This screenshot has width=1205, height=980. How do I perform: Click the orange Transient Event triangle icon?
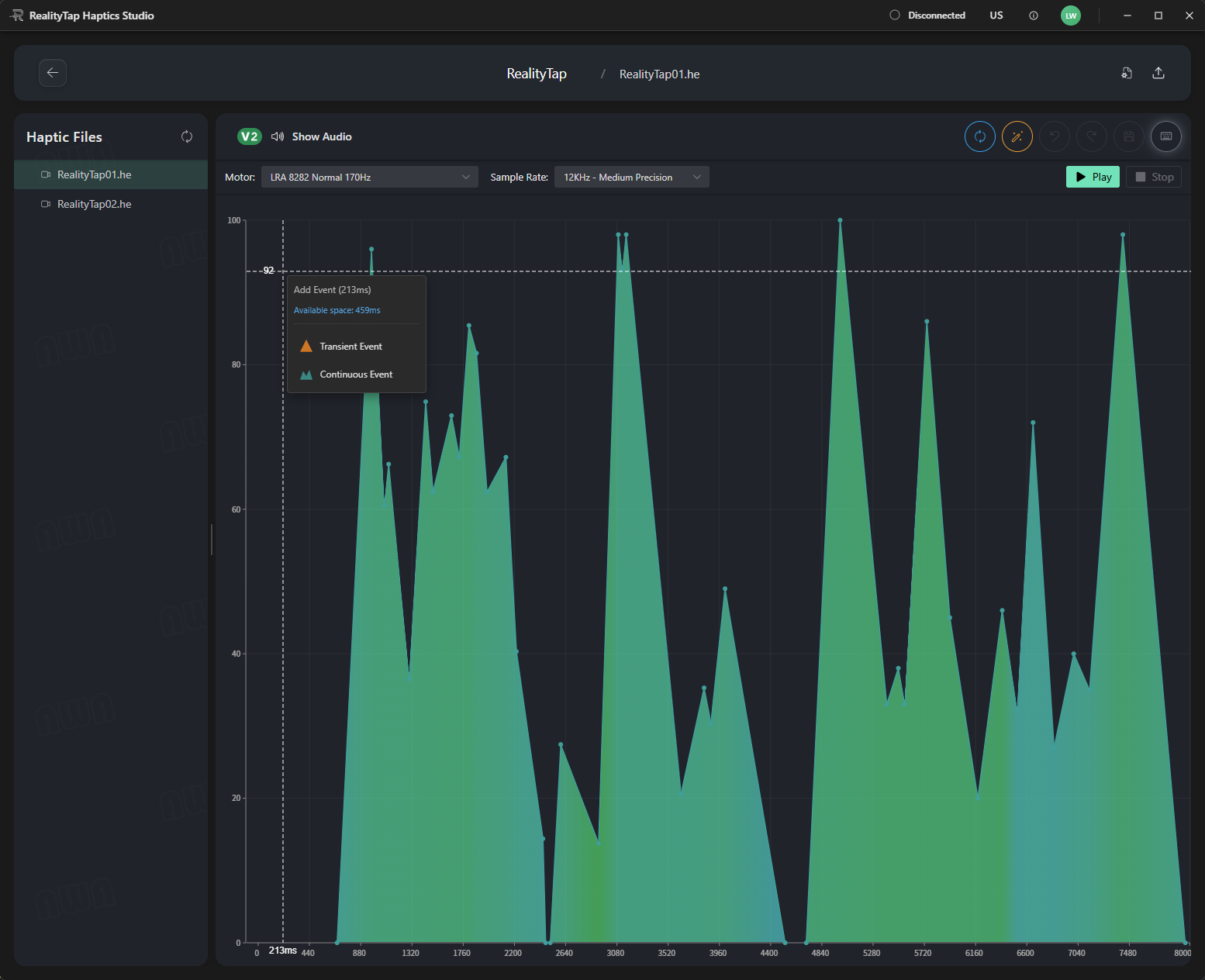(x=306, y=346)
